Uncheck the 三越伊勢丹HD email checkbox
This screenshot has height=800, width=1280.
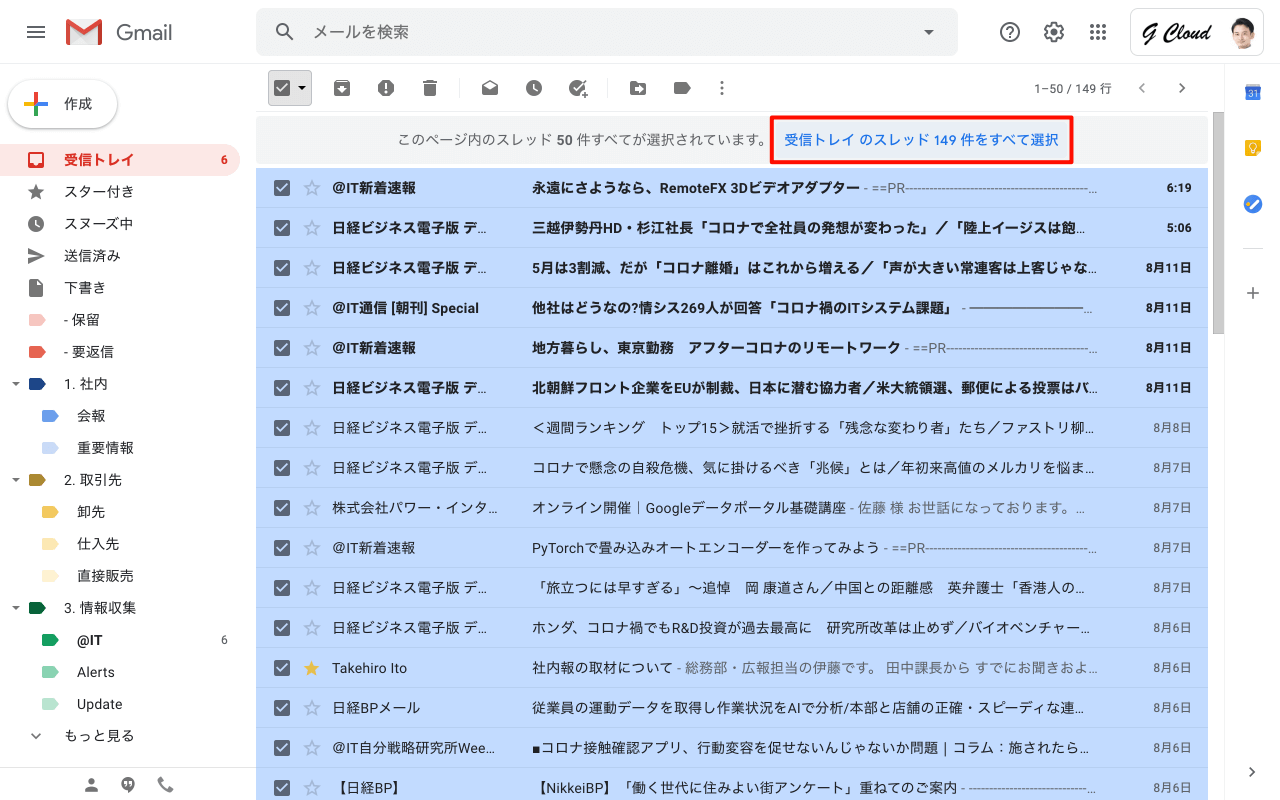pyautogui.click(x=282, y=228)
